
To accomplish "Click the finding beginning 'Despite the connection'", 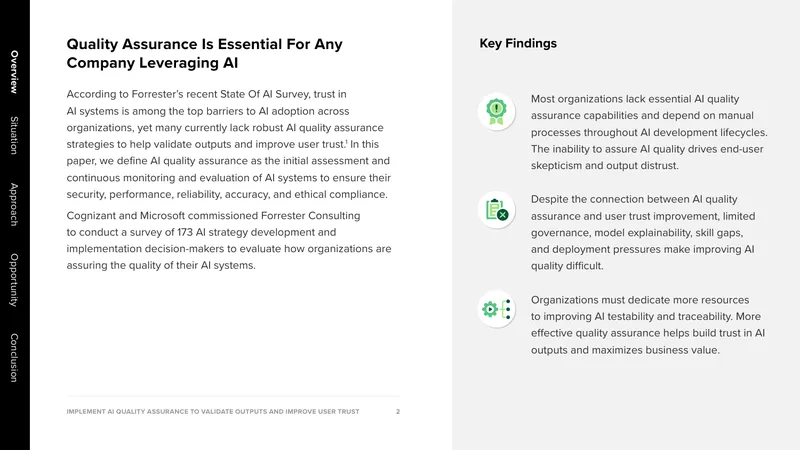I will click(x=643, y=232).
